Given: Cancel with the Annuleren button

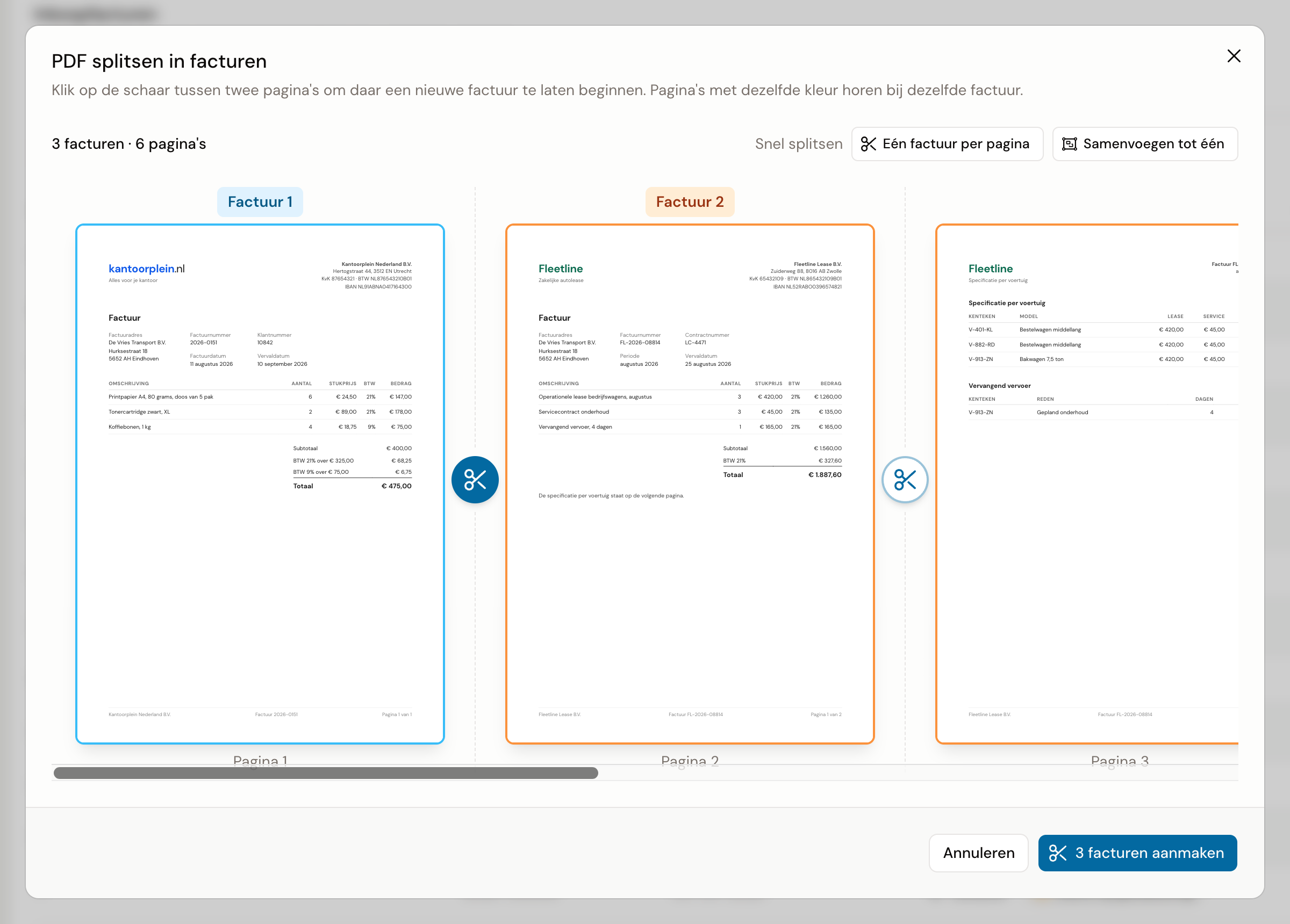Looking at the screenshot, I should point(978,853).
